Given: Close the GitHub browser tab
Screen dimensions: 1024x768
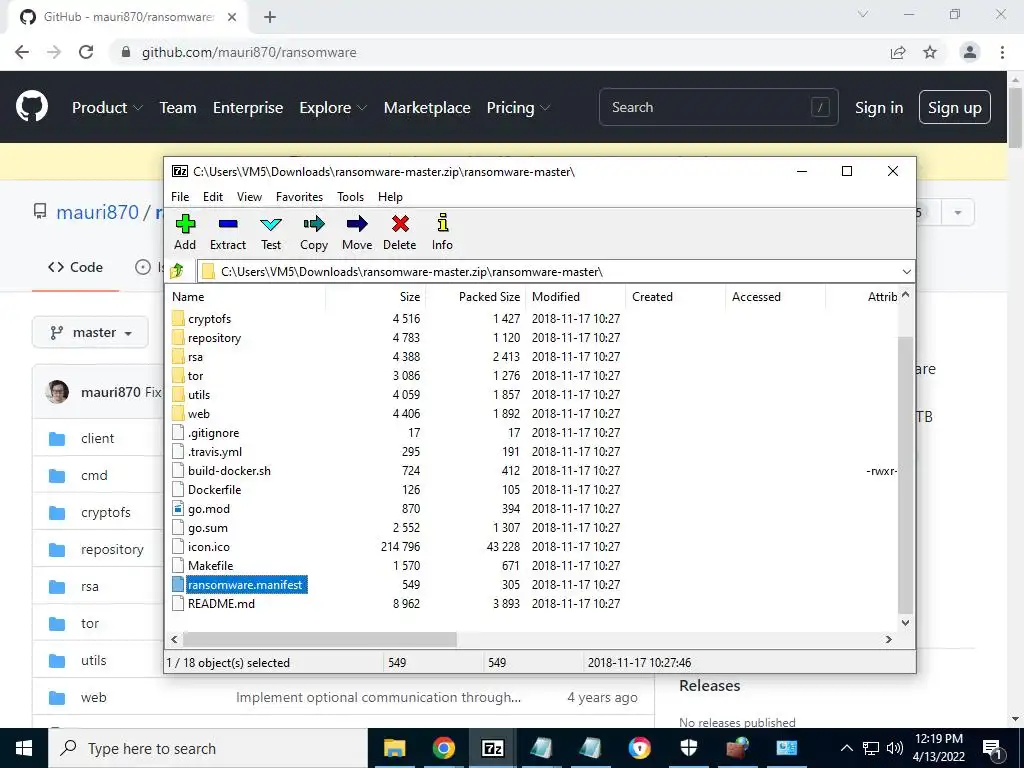Looking at the screenshot, I should [232, 17].
